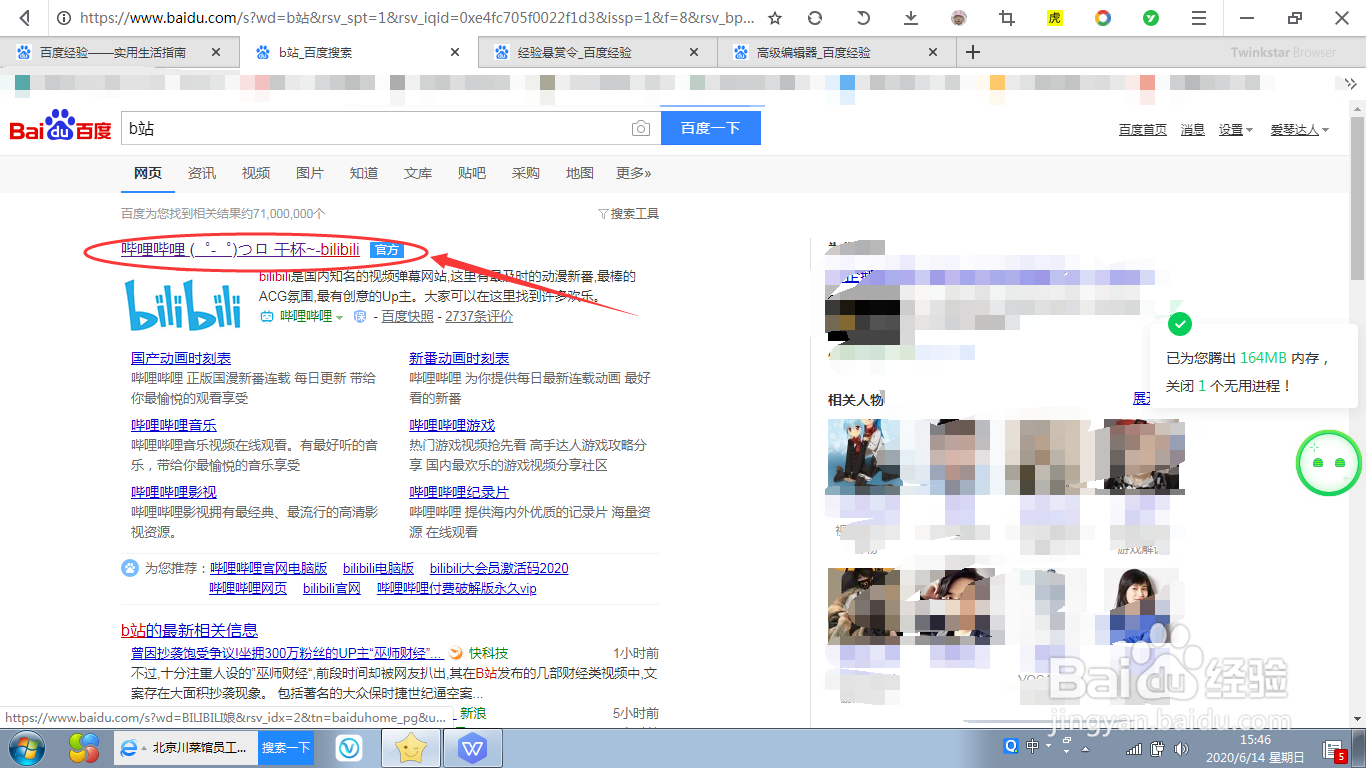This screenshot has width=1366, height=768.
Task: Select the crop screenshot tool icon
Action: pos(1007,18)
